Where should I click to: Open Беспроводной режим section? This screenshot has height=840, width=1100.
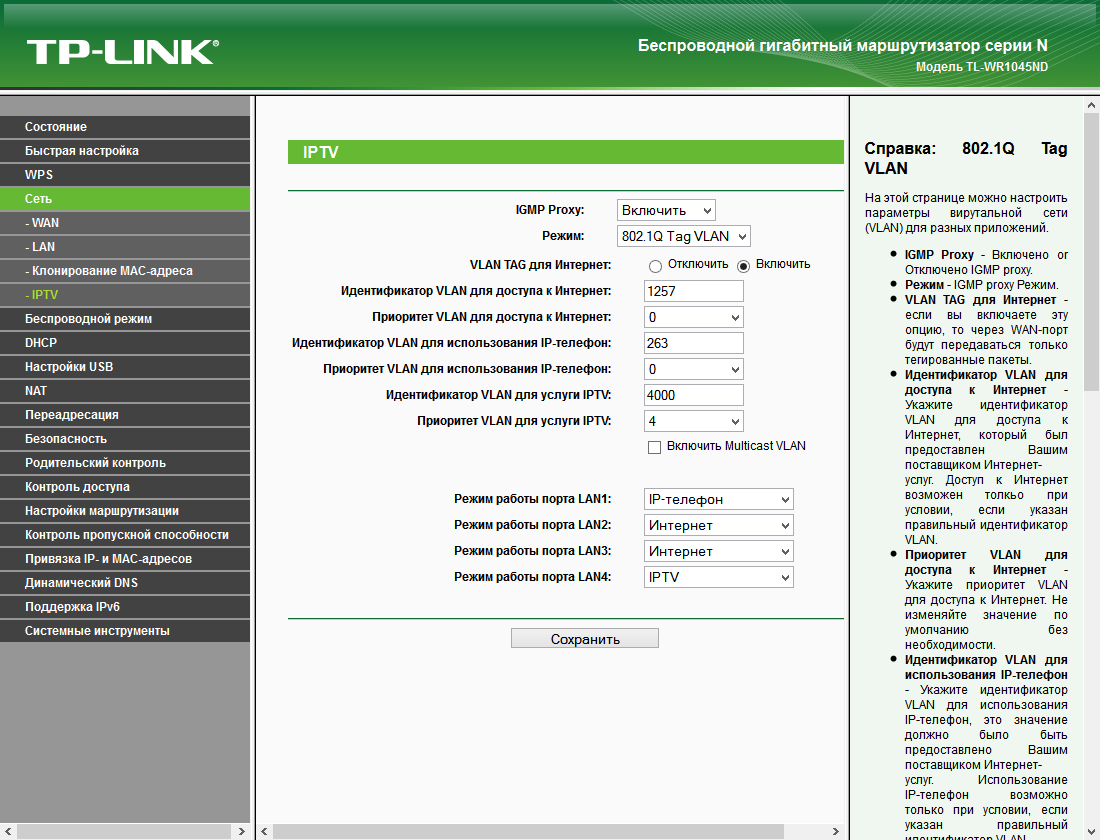click(125, 319)
